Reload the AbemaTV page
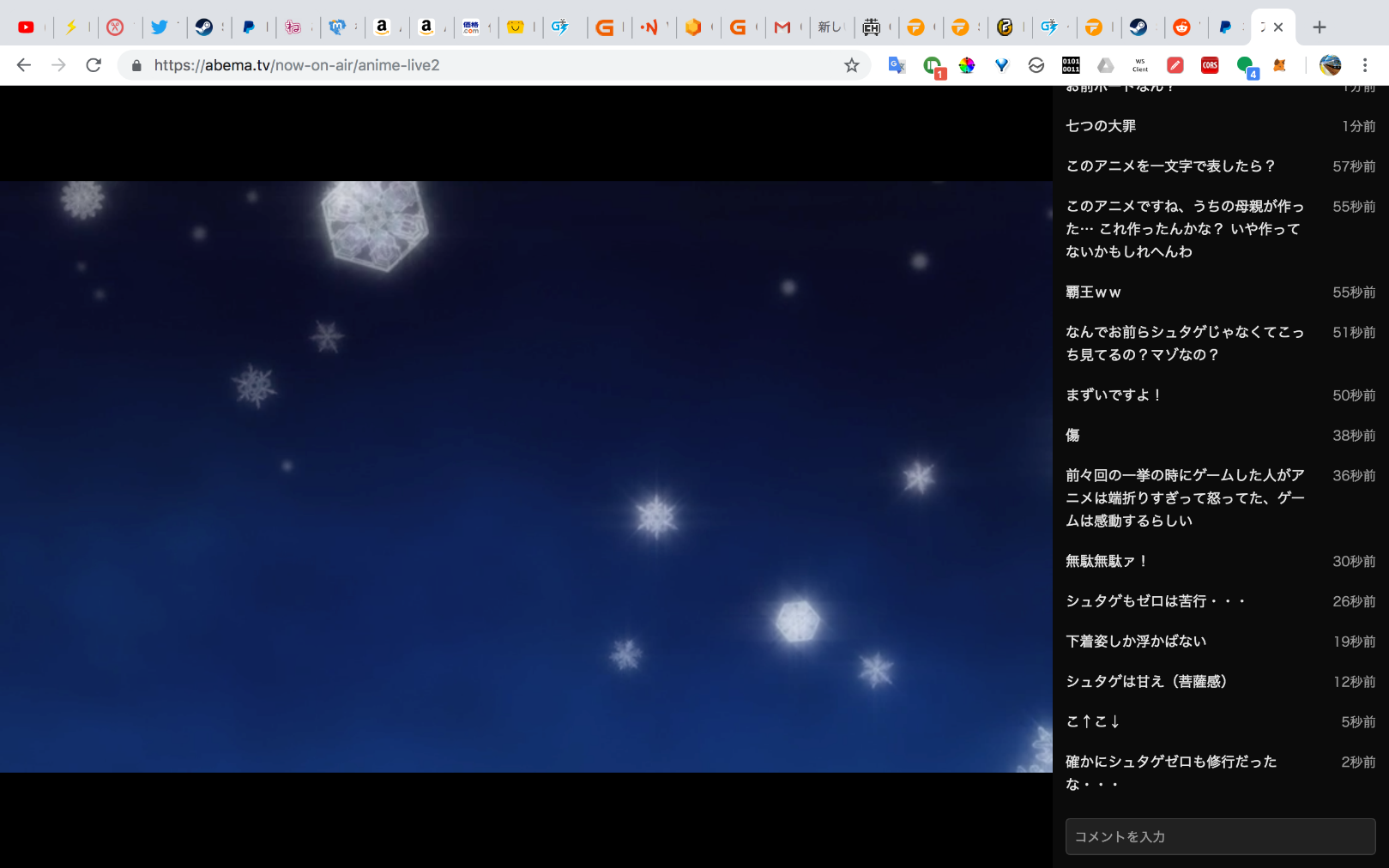The height and width of the screenshot is (868, 1389). point(94,65)
